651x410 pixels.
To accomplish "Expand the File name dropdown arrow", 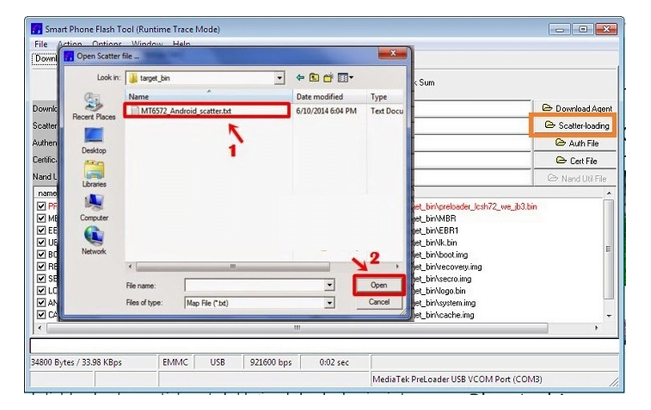I will pos(329,285).
